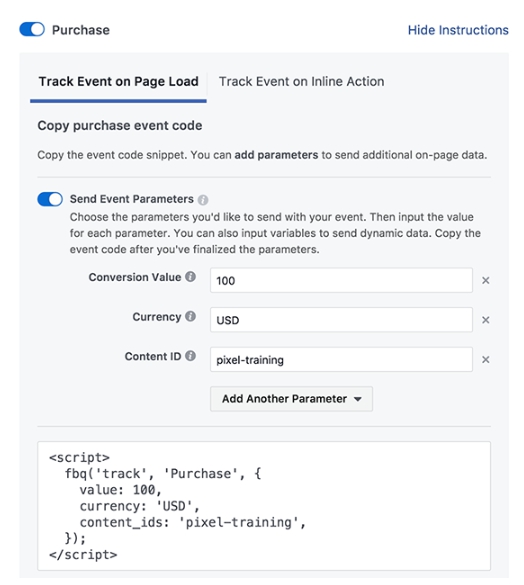Remove the Content ID parameter

(x=486, y=359)
